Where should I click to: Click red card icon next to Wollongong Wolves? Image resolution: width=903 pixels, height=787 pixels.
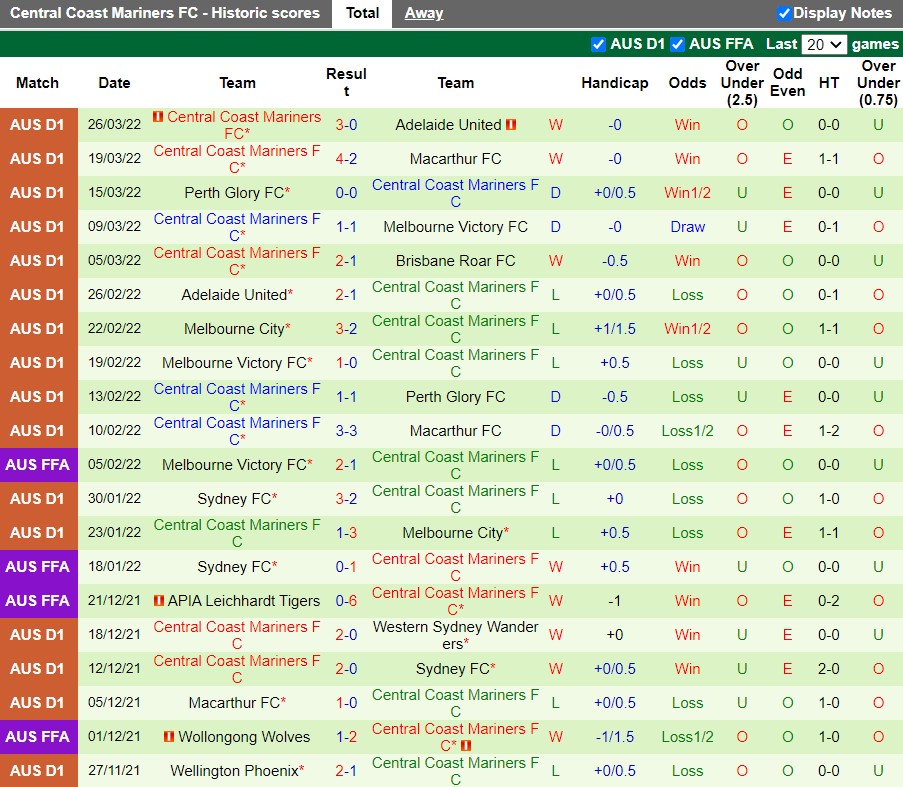[x=169, y=737]
